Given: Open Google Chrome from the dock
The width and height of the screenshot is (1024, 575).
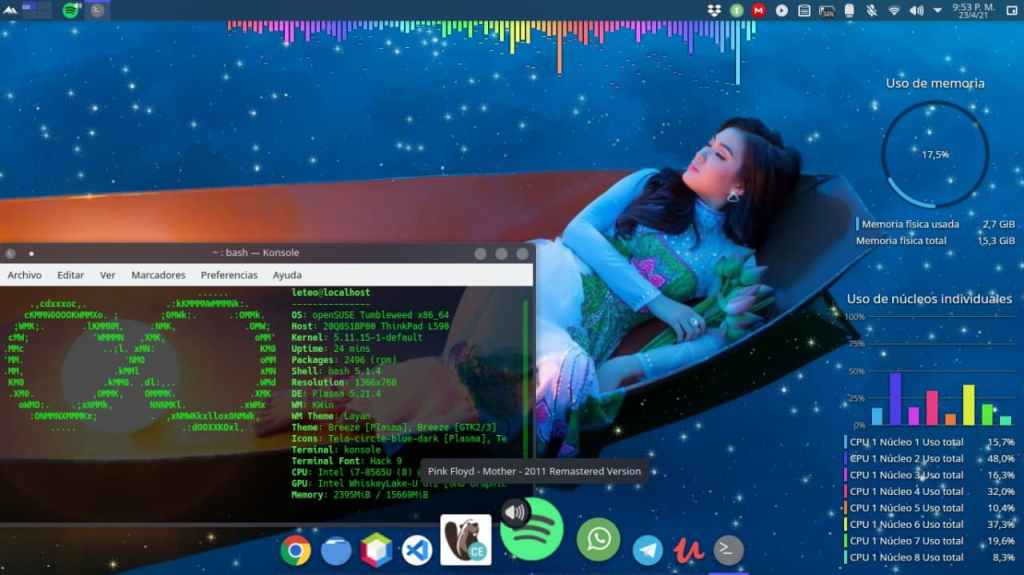Looking at the screenshot, I should pos(295,549).
